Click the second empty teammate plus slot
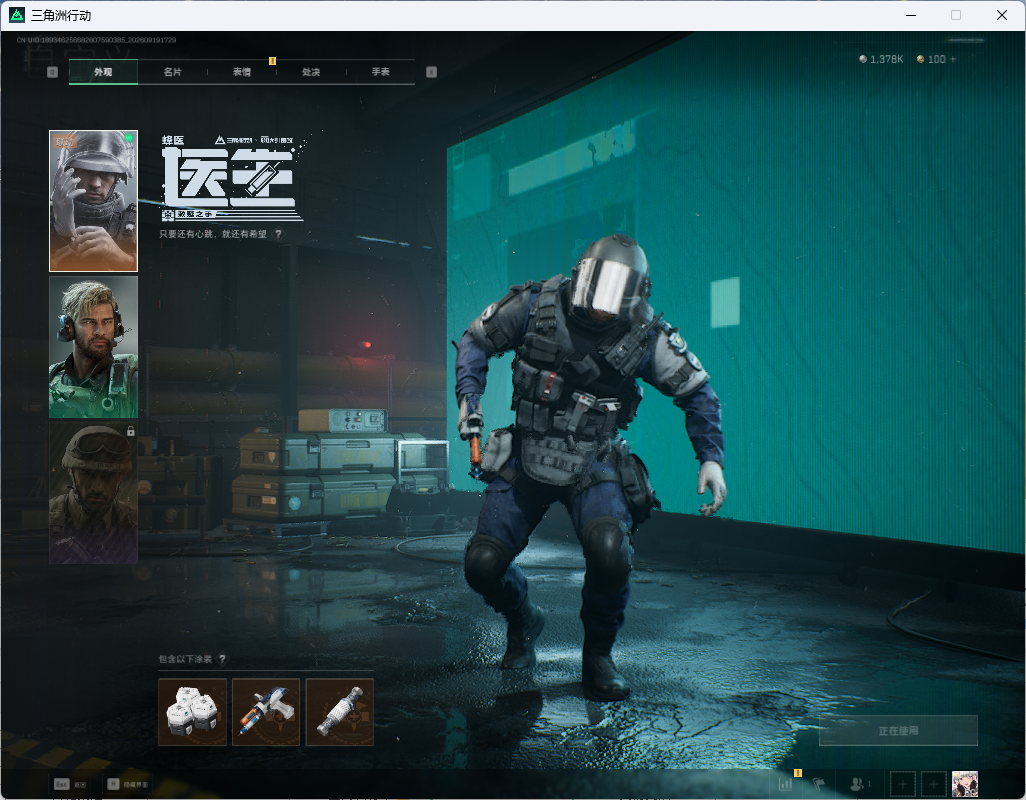This screenshot has height=800, width=1026. [x=934, y=784]
